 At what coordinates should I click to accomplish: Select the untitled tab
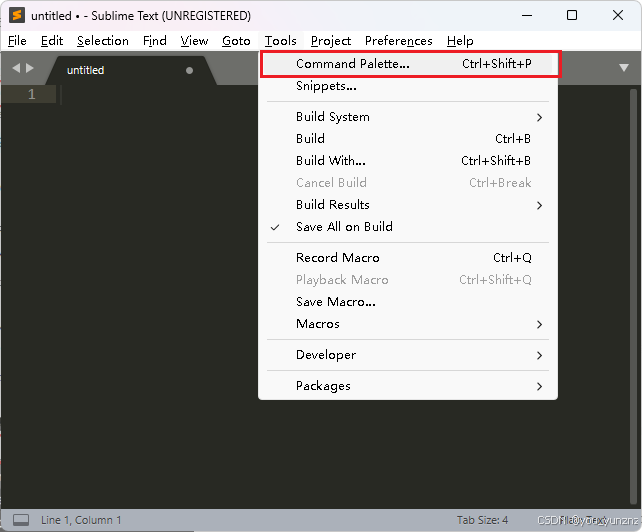click(x=131, y=70)
